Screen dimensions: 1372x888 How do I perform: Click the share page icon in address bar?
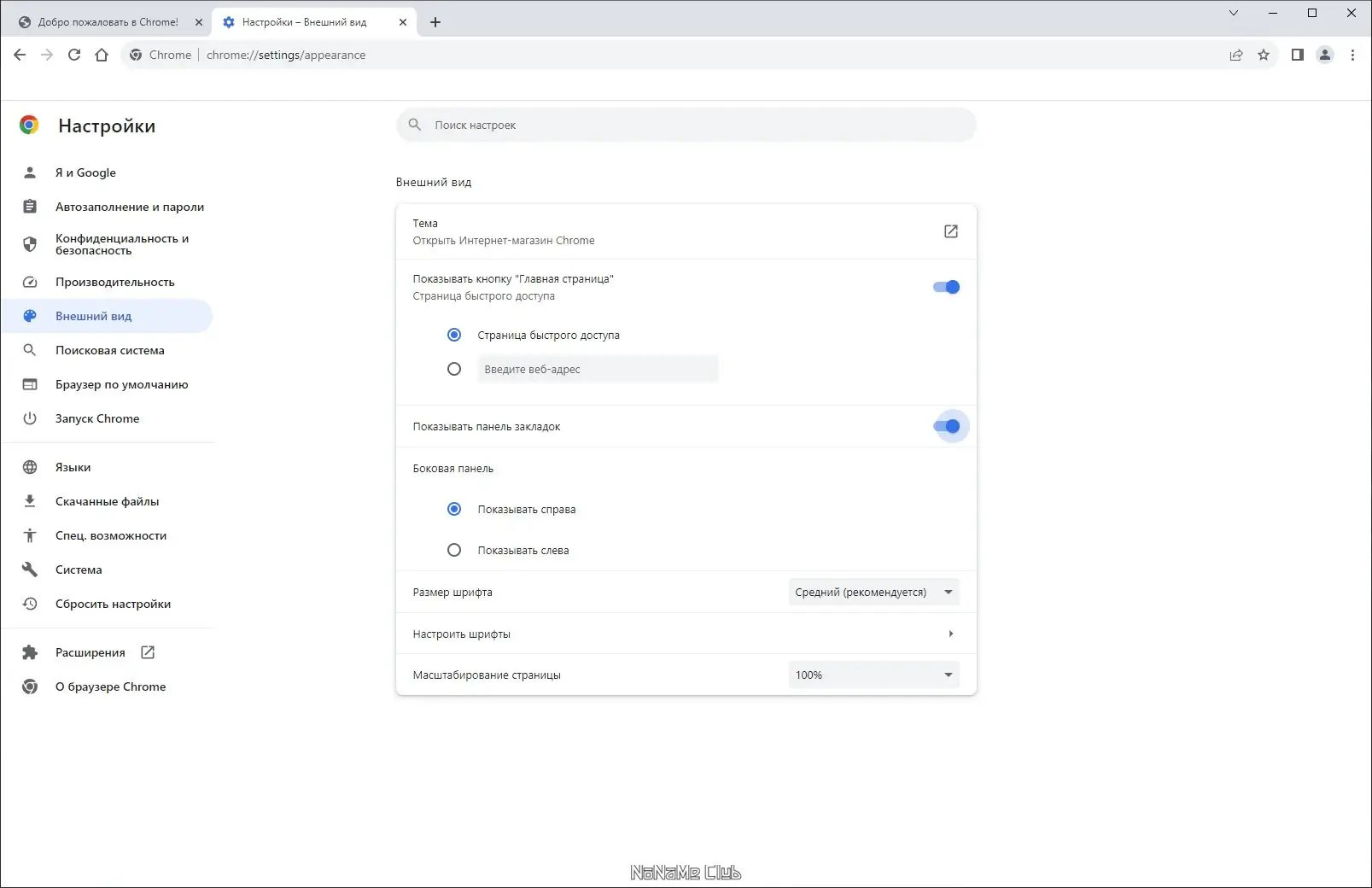click(x=1236, y=55)
